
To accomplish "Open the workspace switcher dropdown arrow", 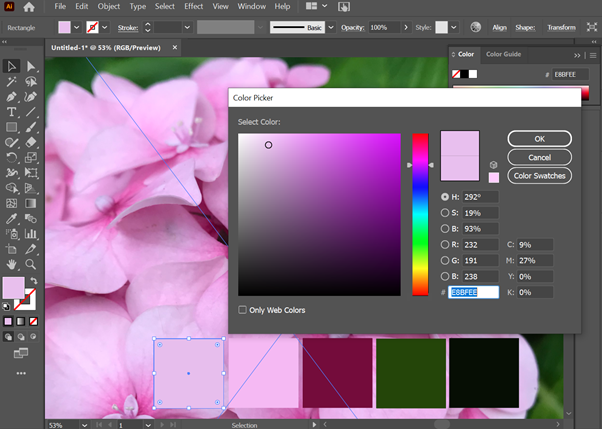I will (325, 6).
